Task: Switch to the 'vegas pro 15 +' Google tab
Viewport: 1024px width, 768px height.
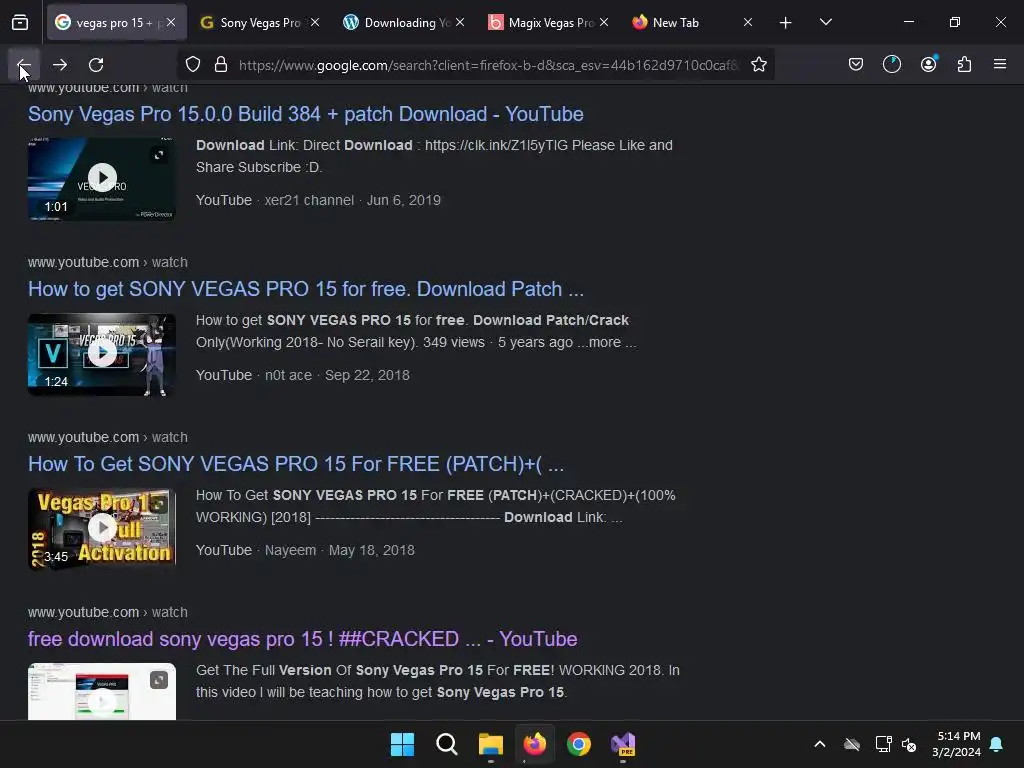Action: click(116, 23)
